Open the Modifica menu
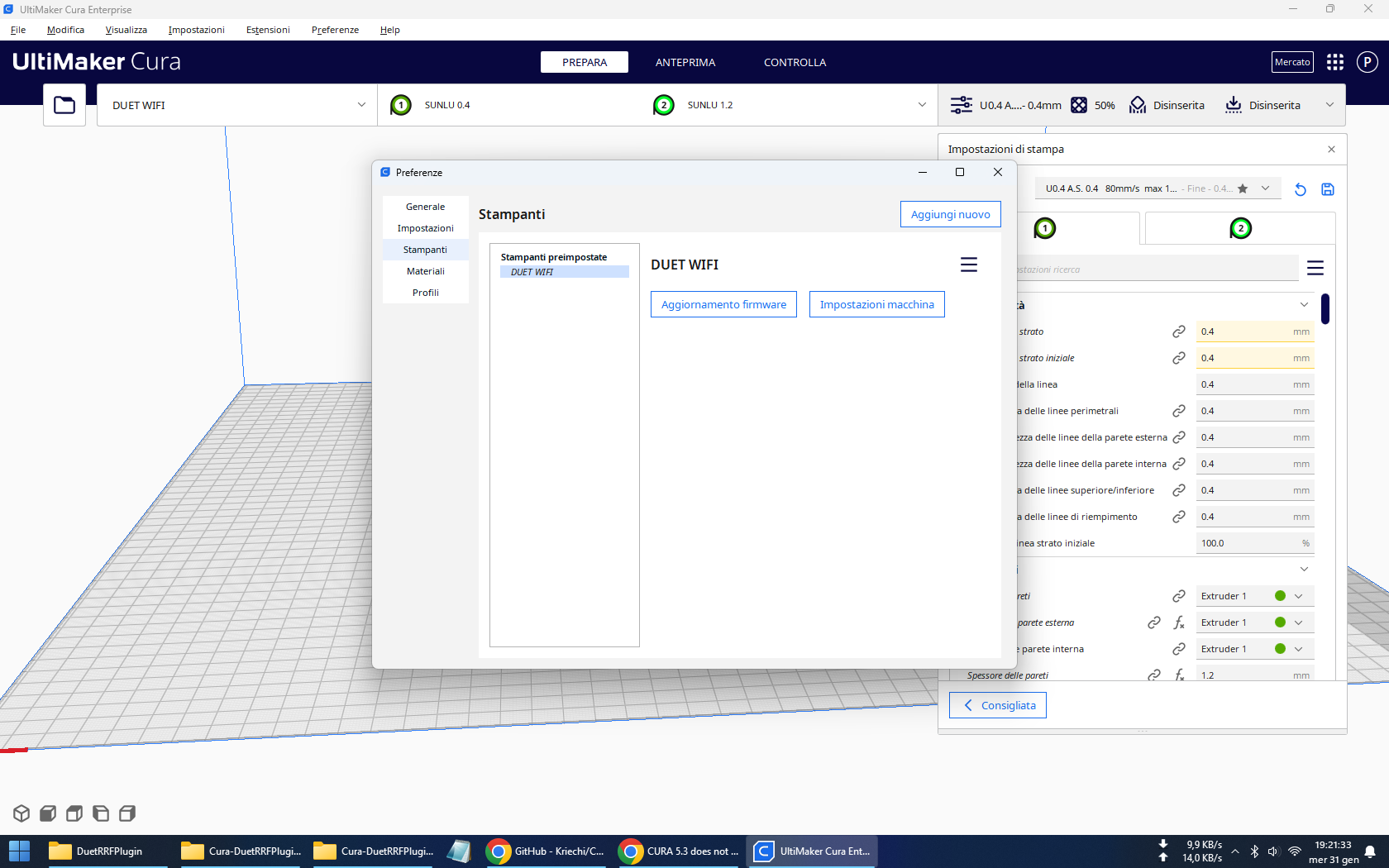Viewport: 1389px width, 868px height. pyautogui.click(x=65, y=30)
